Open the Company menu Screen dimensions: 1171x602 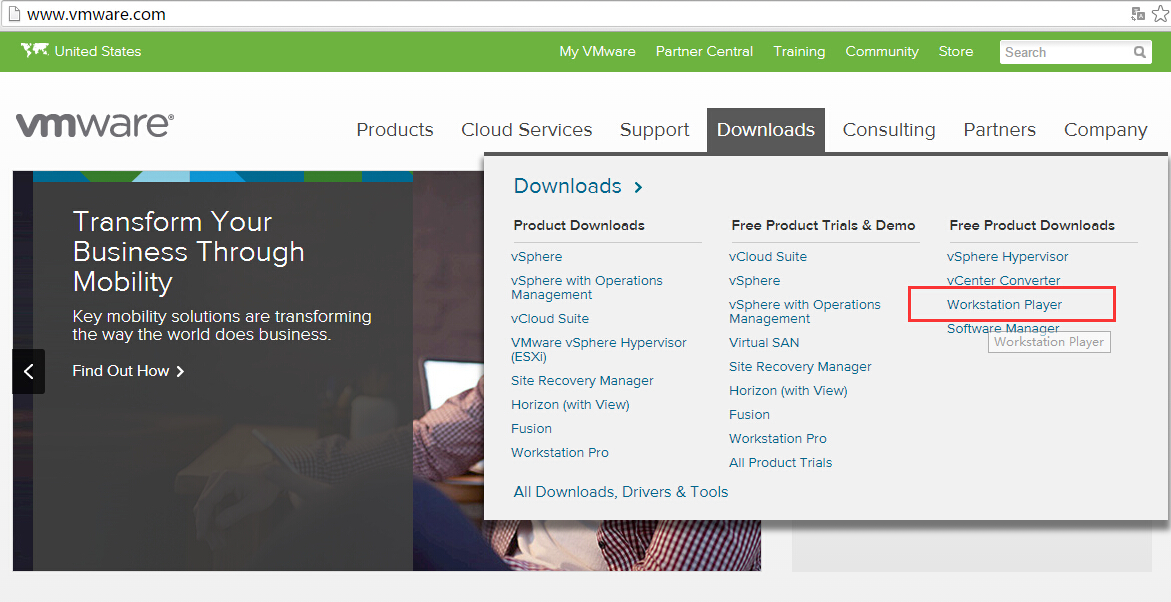coord(1105,130)
